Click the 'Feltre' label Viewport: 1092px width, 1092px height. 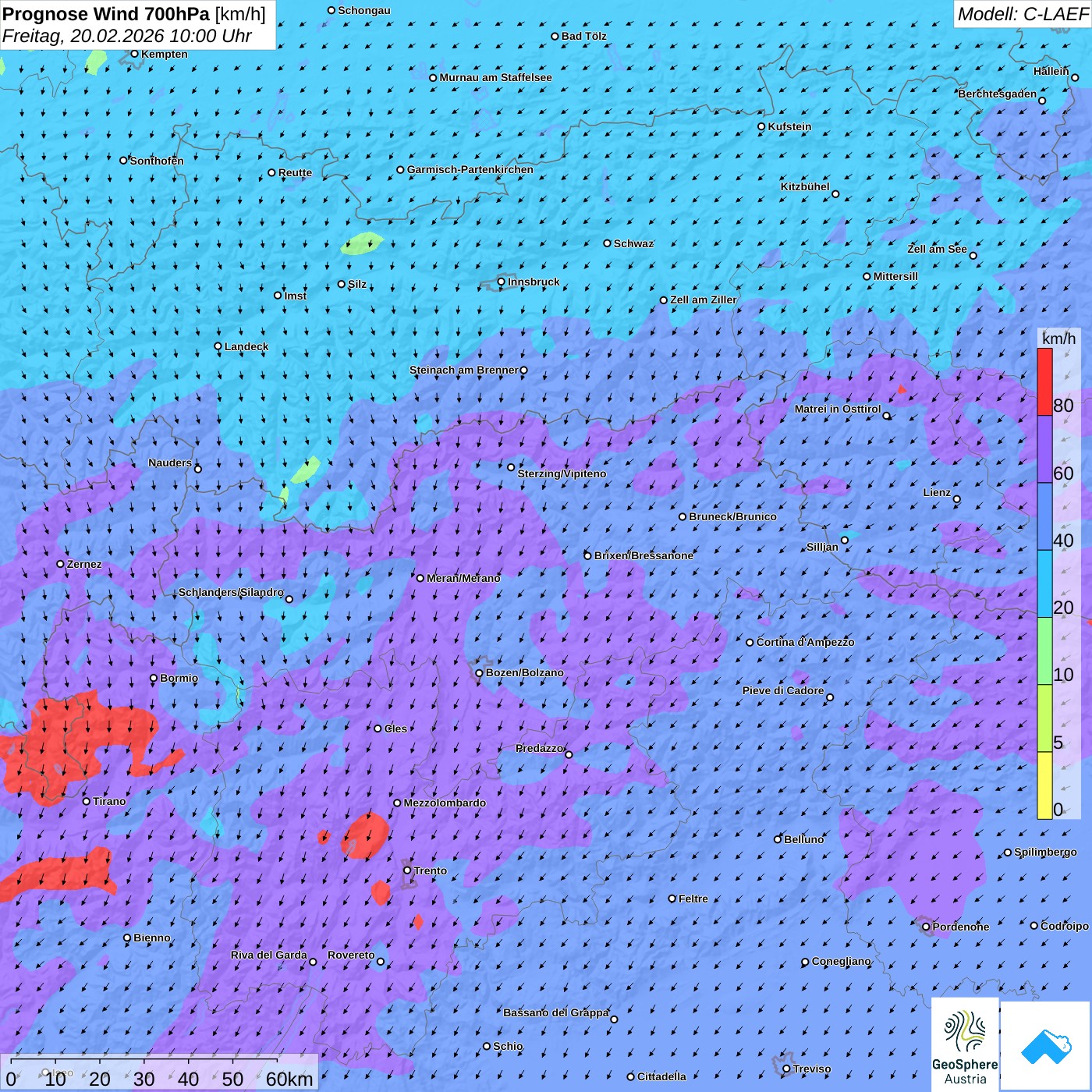pyautogui.click(x=693, y=899)
